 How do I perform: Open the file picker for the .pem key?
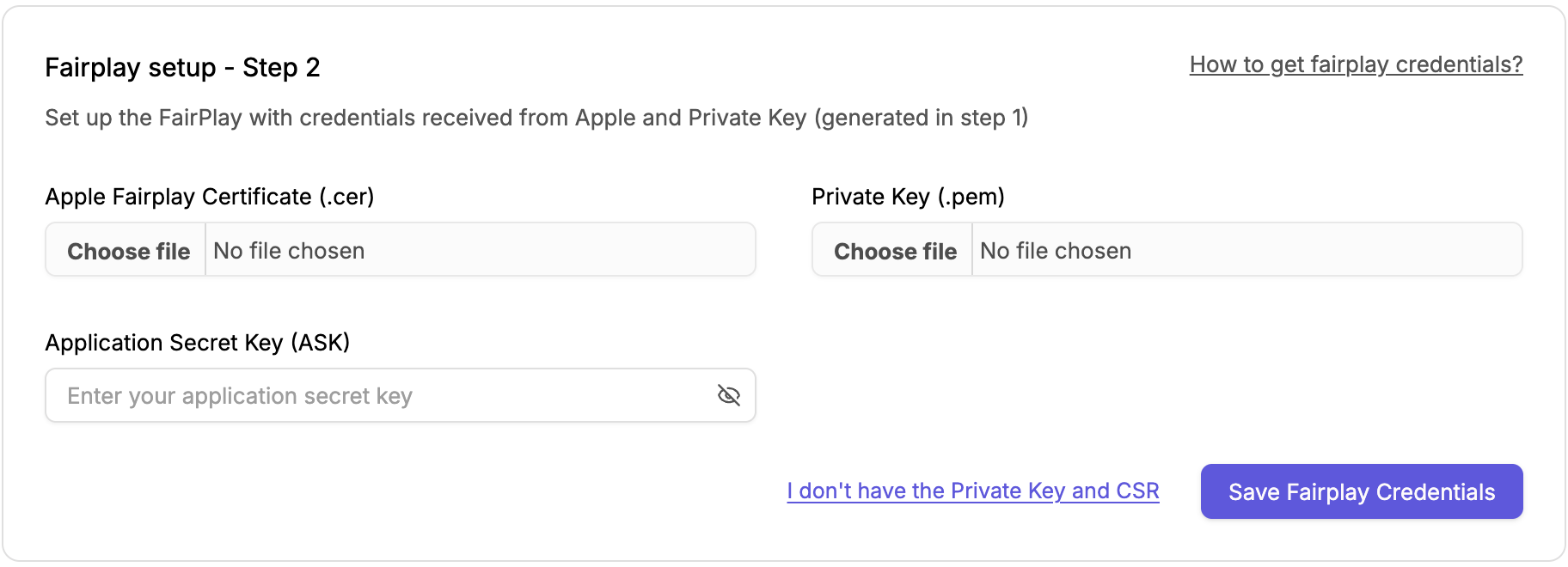click(895, 251)
